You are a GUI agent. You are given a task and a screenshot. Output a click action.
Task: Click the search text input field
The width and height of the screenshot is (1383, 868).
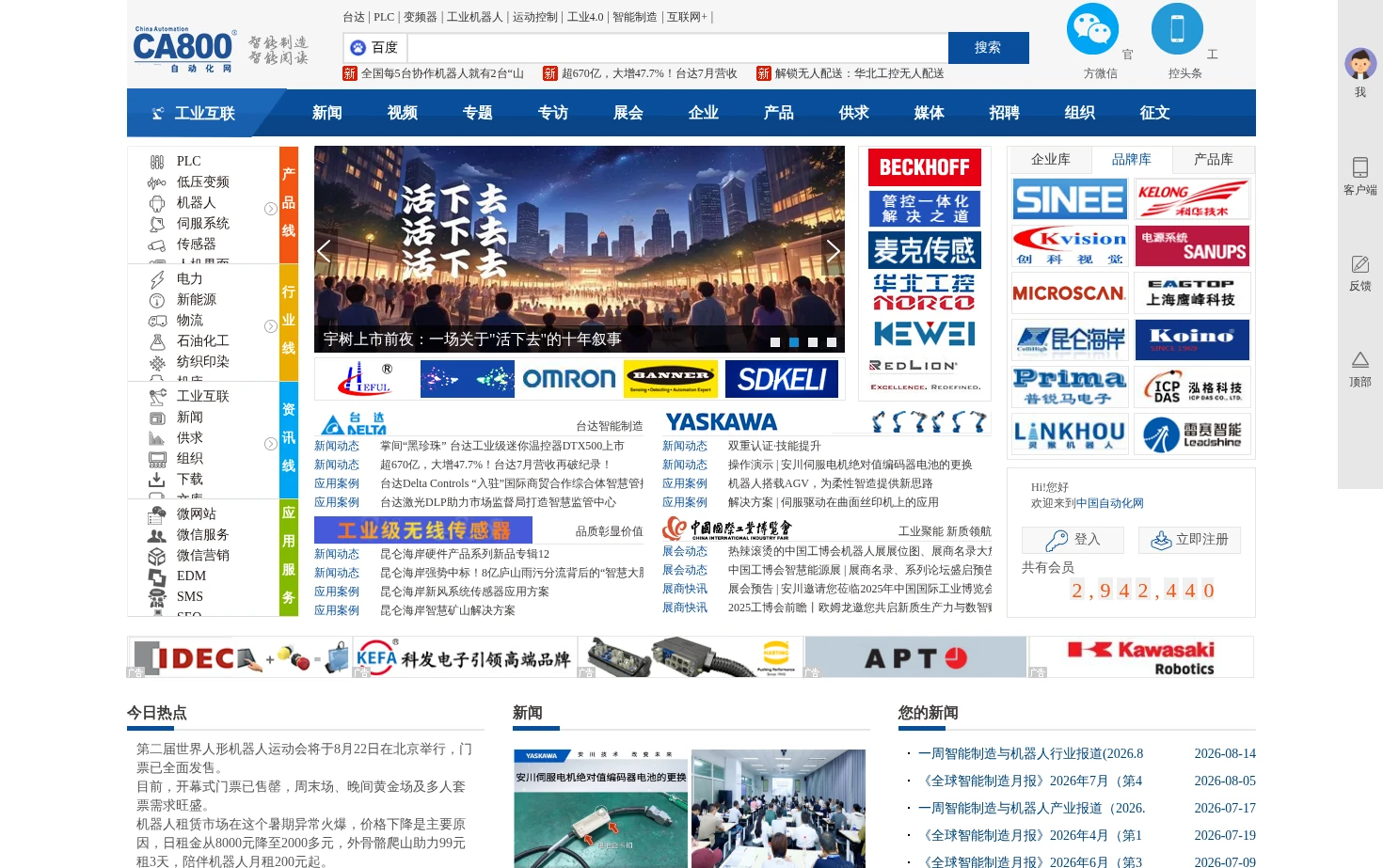click(x=677, y=48)
